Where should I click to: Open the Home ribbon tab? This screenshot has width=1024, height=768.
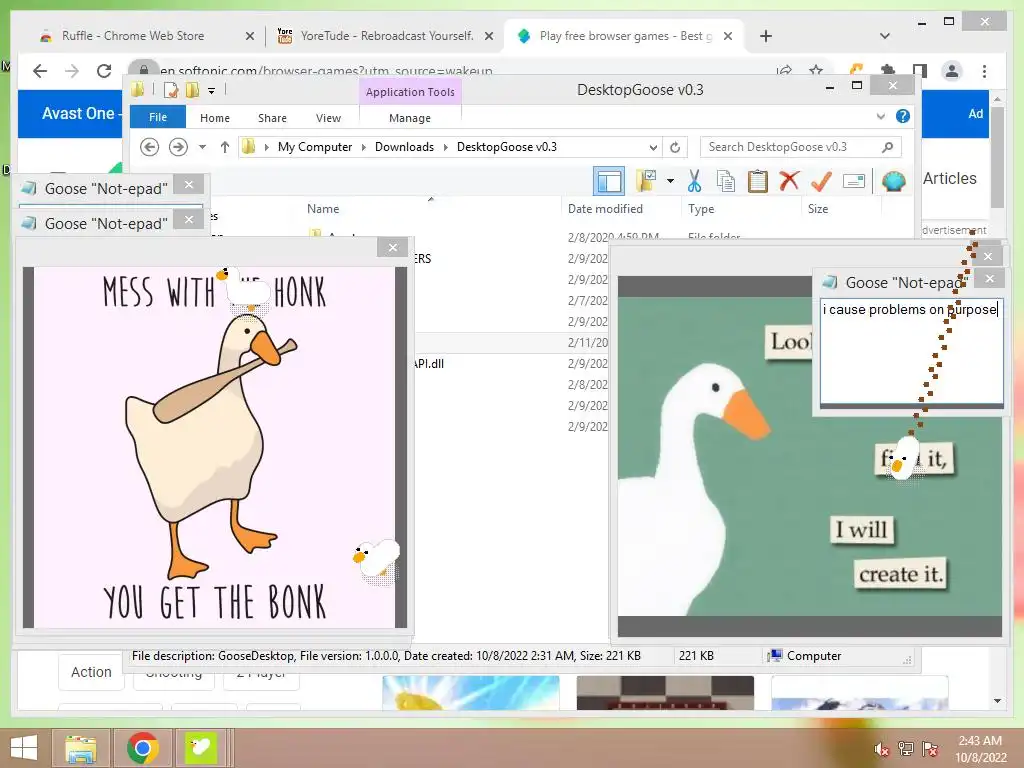(x=215, y=118)
